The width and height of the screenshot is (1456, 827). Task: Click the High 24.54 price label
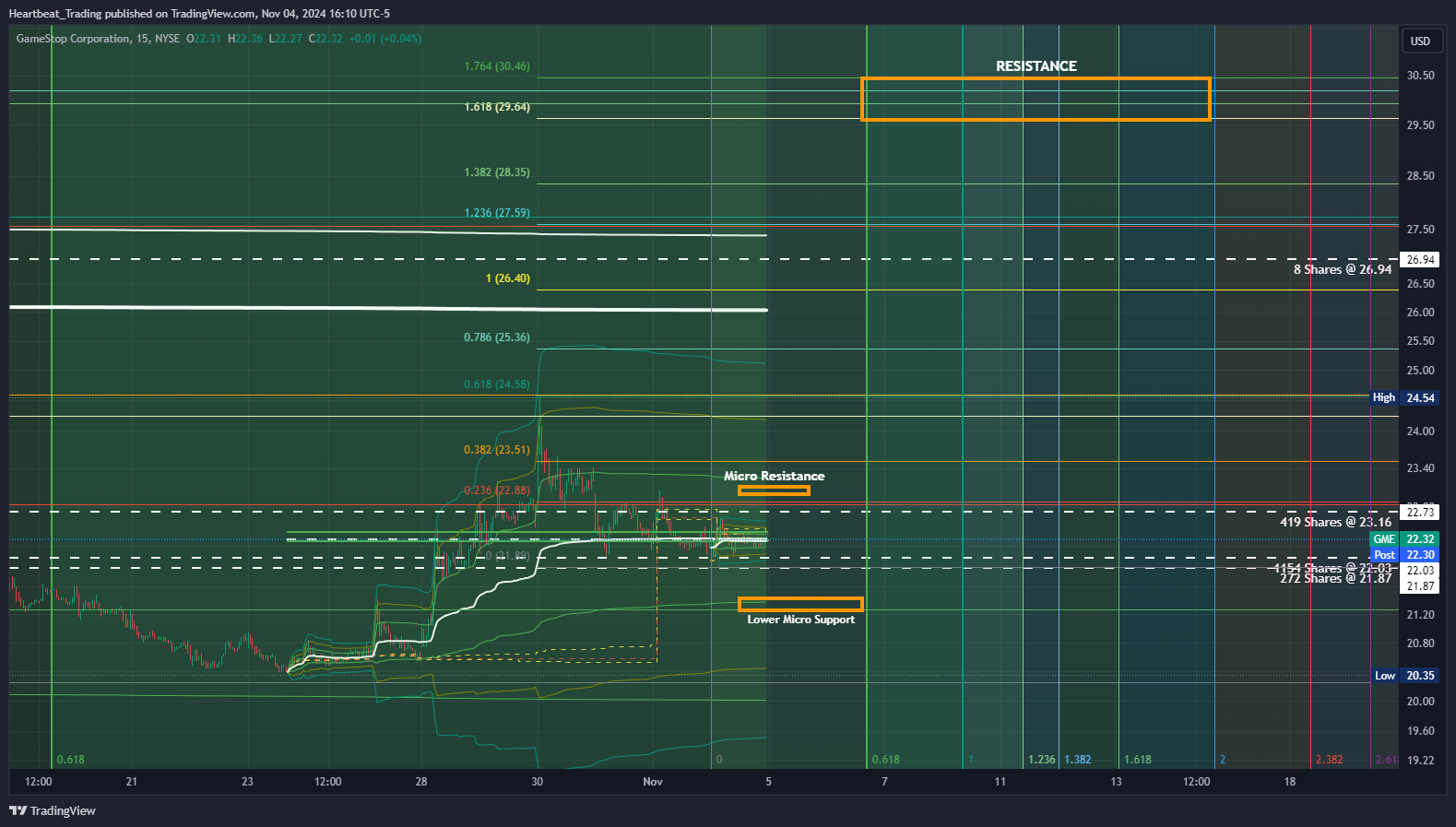1405,398
